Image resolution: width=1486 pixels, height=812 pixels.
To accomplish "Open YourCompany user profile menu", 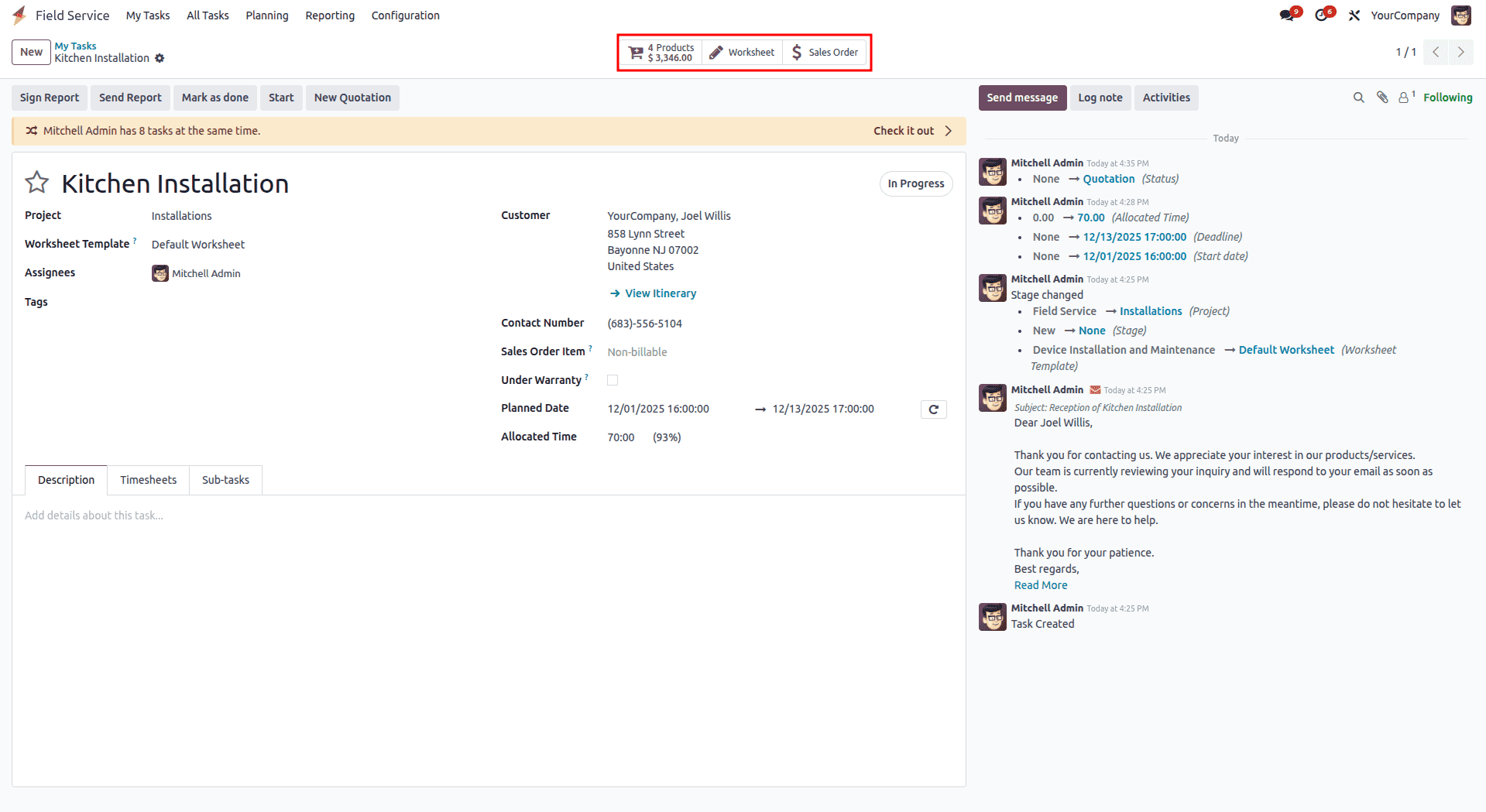I will point(1405,15).
